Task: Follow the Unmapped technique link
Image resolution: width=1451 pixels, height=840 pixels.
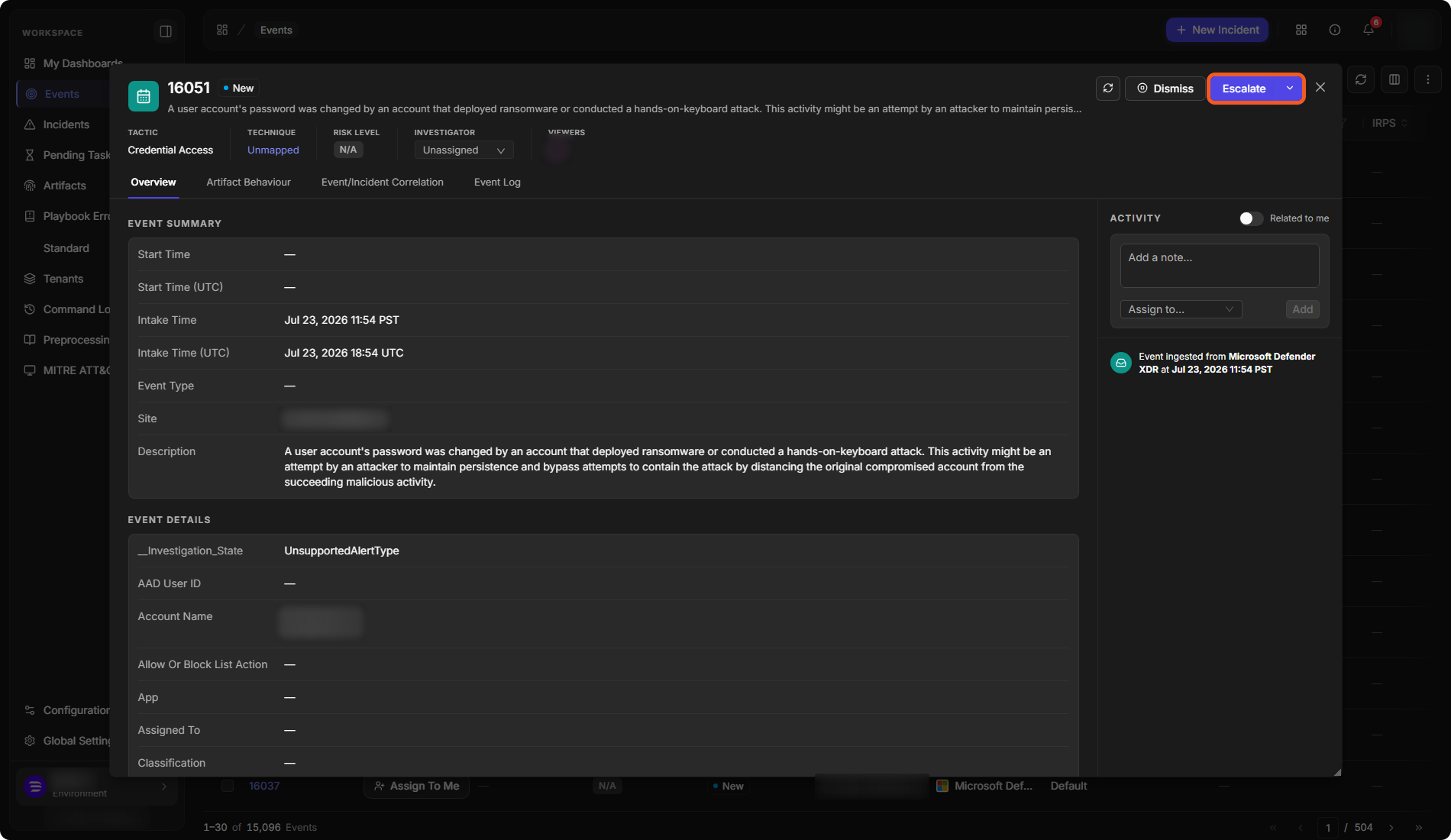Action: coord(273,150)
